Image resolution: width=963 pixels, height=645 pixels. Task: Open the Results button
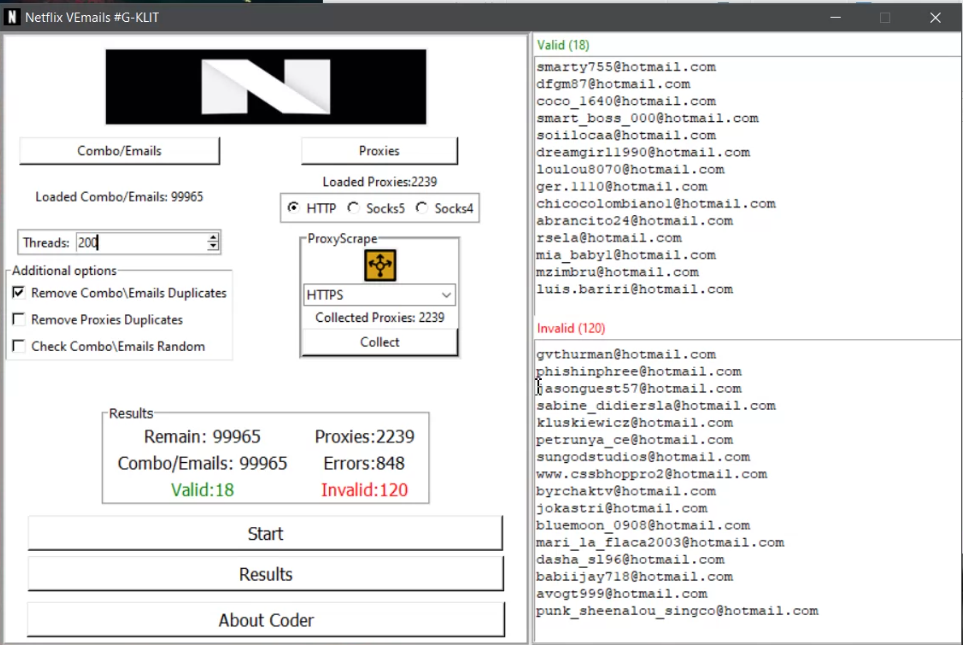(265, 574)
